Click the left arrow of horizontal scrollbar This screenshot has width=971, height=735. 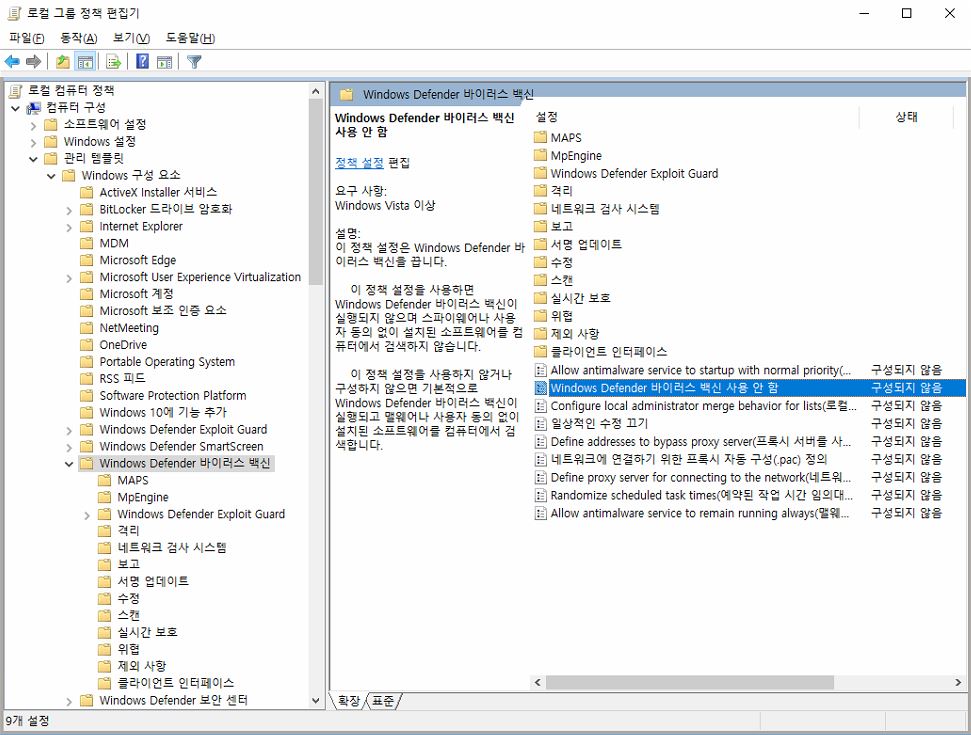(538, 682)
